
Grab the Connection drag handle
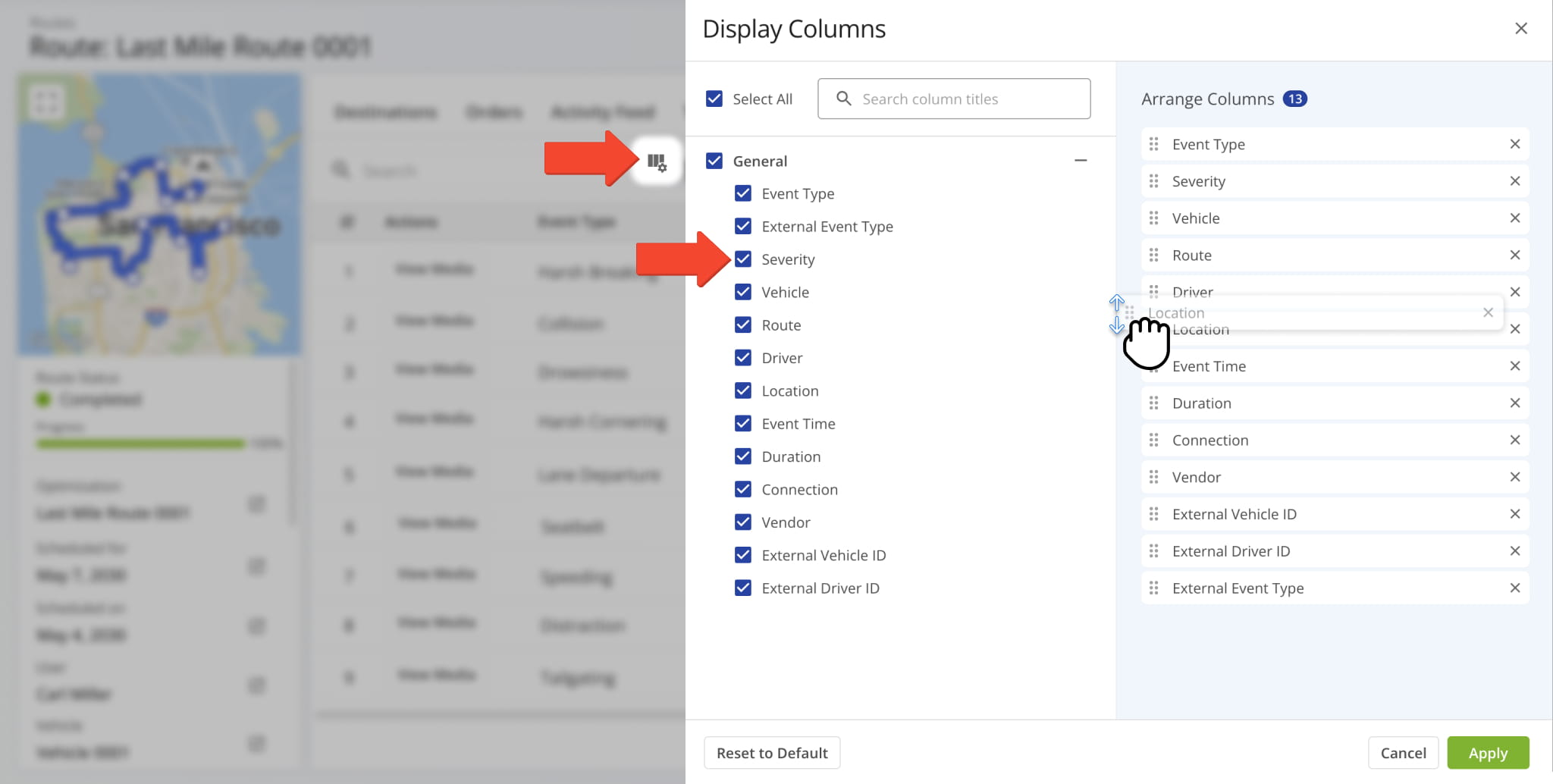click(1154, 441)
